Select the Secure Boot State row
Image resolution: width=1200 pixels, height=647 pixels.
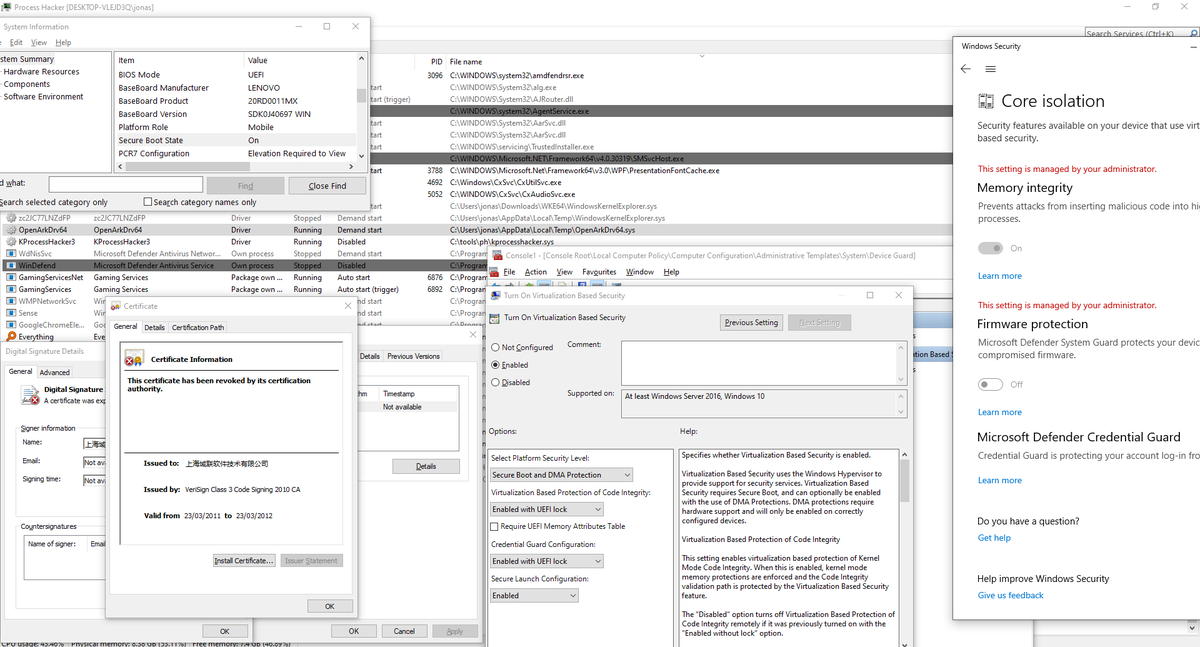click(x=236, y=141)
